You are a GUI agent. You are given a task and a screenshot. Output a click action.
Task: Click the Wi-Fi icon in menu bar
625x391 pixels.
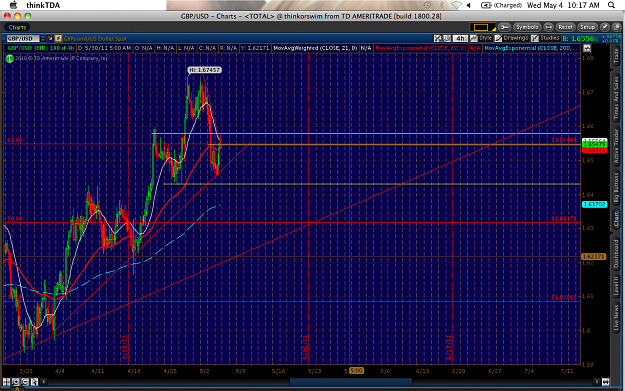(x=456, y=5)
